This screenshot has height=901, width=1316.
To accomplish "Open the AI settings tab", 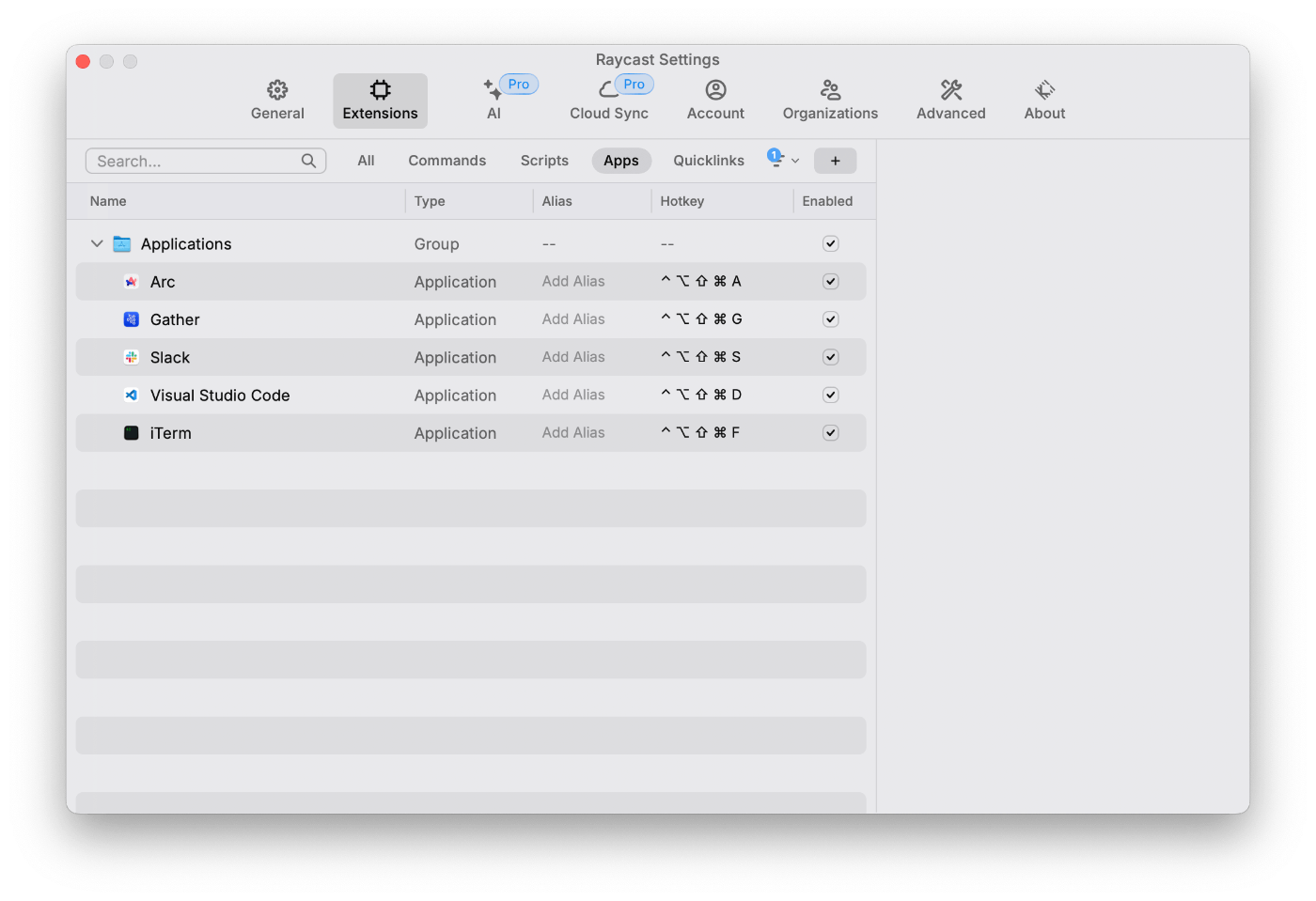I will pos(493,101).
